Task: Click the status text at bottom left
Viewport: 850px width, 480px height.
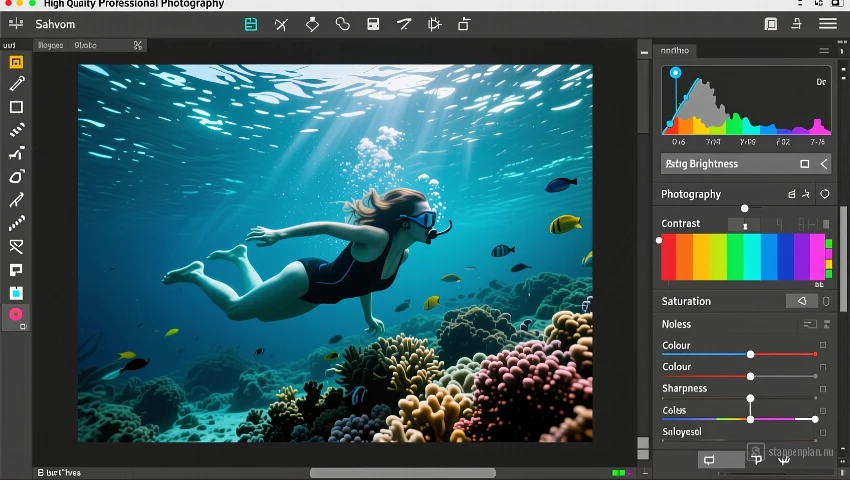Action: (59, 473)
